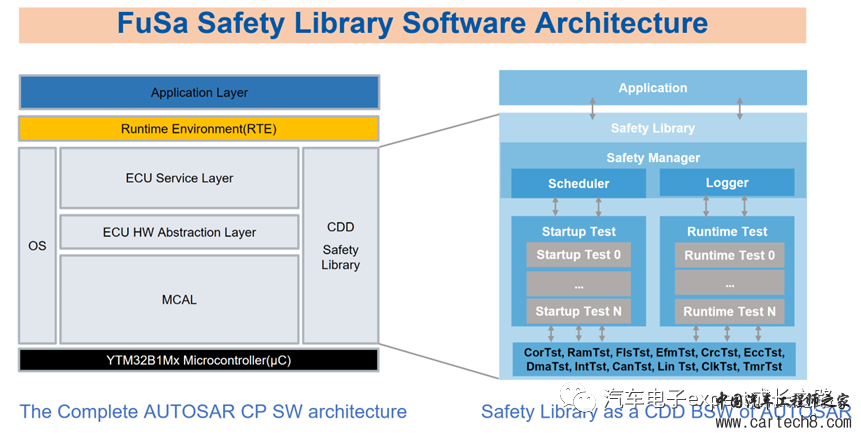Select the Startup Test 0 box

coord(579,255)
